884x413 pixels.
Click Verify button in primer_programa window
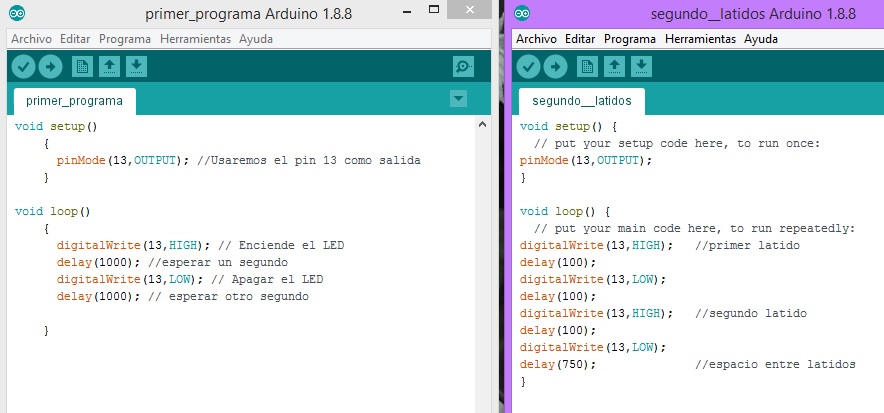[23, 67]
